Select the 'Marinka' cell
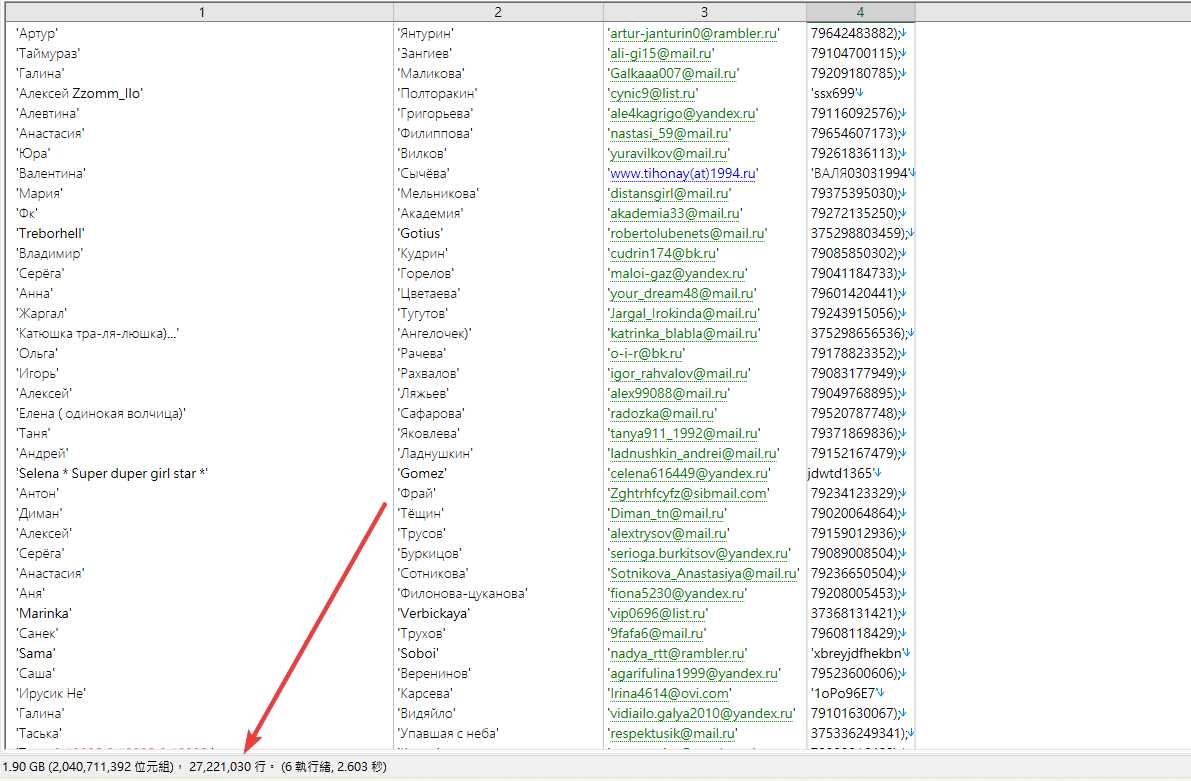Screen dimensions: 1191x781 [x=44, y=614]
